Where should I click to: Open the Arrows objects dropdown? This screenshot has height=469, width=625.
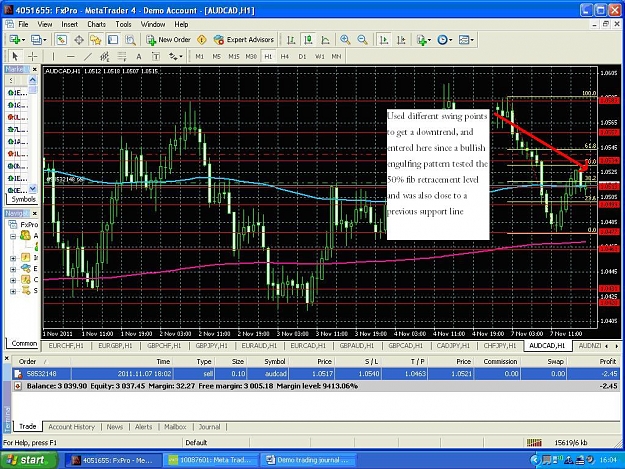[175, 57]
